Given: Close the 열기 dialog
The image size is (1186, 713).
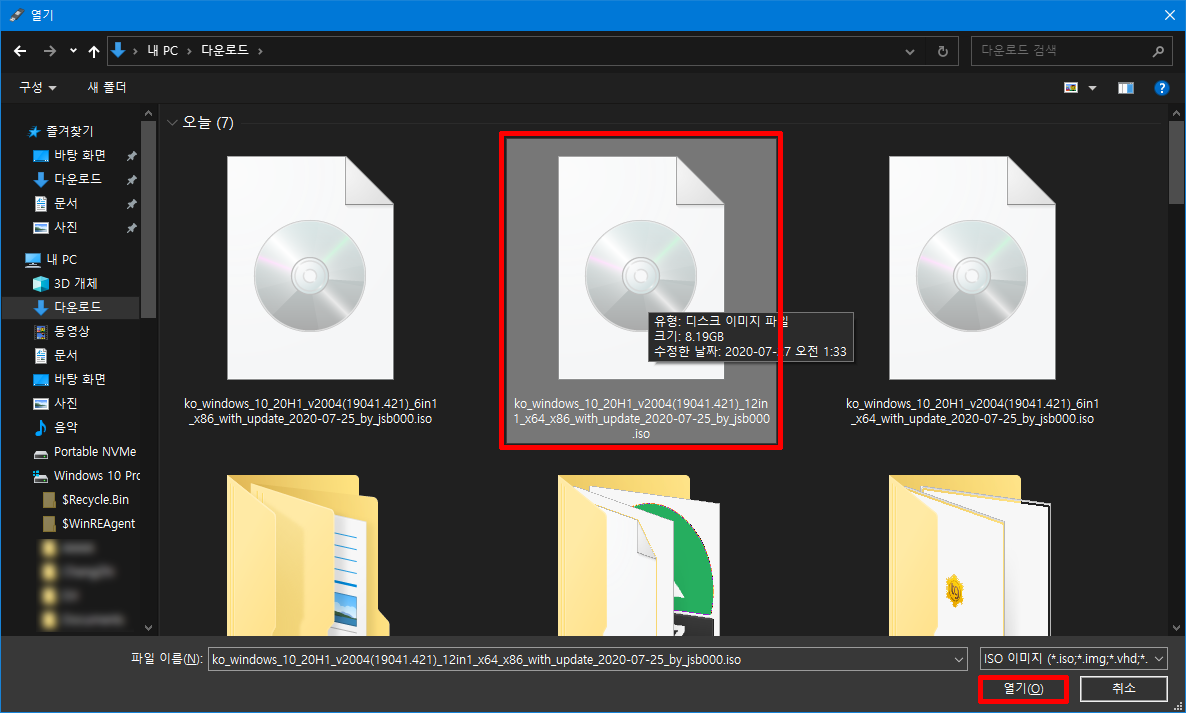Looking at the screenshot, I should tap(1169, 15).
